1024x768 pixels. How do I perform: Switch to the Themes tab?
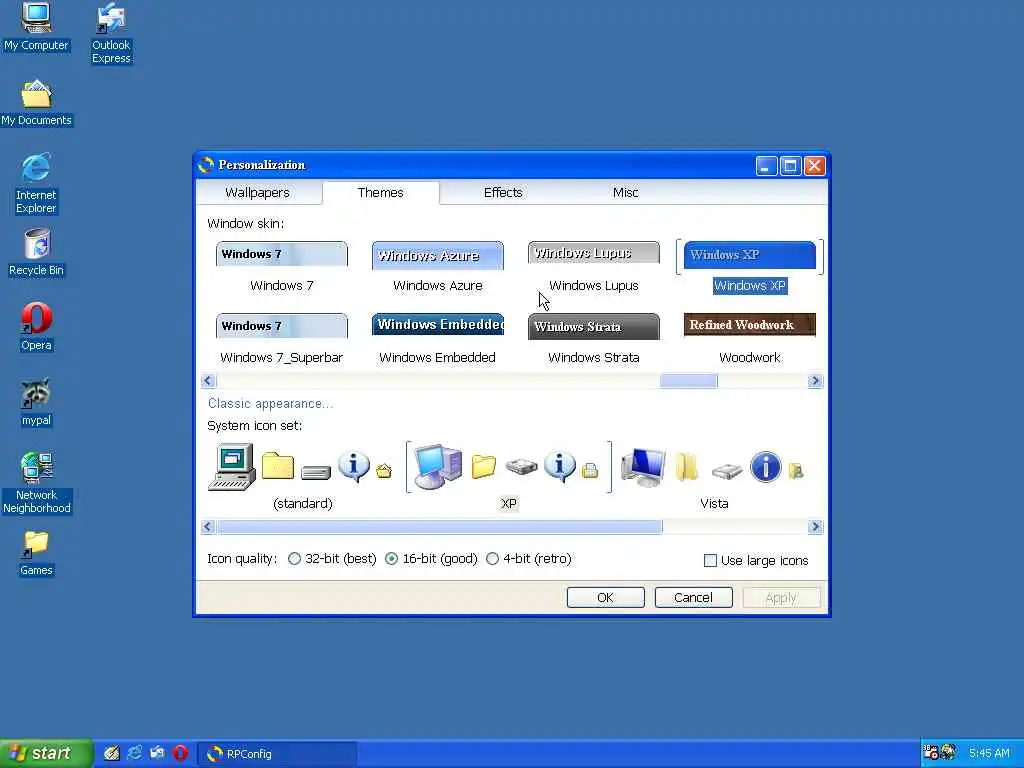tap(381, 193)
